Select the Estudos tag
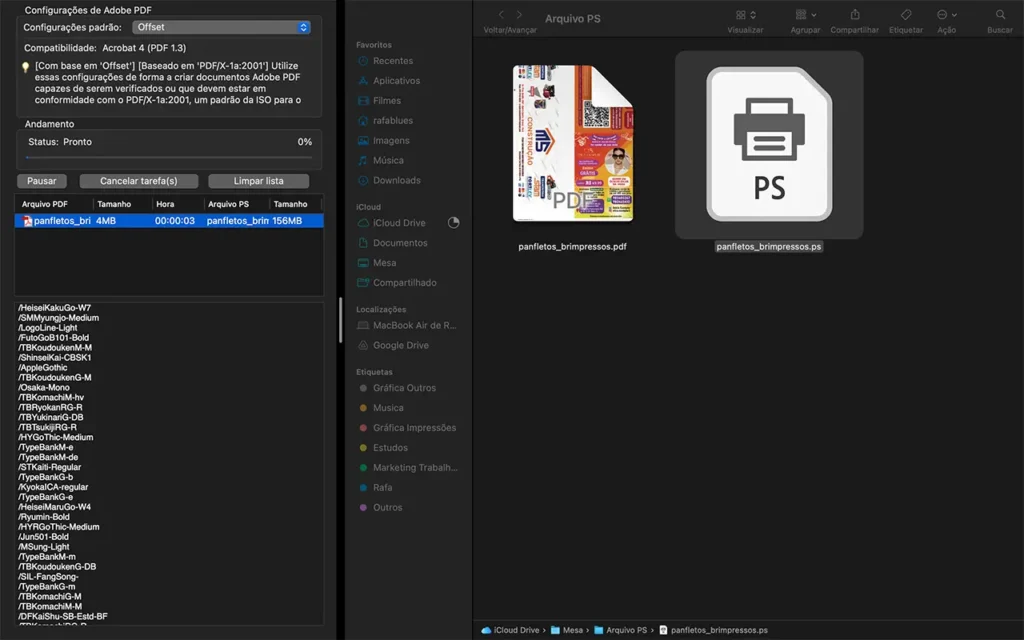The height and width of the screenshot is (640, 1024). (x=390, y=447)
